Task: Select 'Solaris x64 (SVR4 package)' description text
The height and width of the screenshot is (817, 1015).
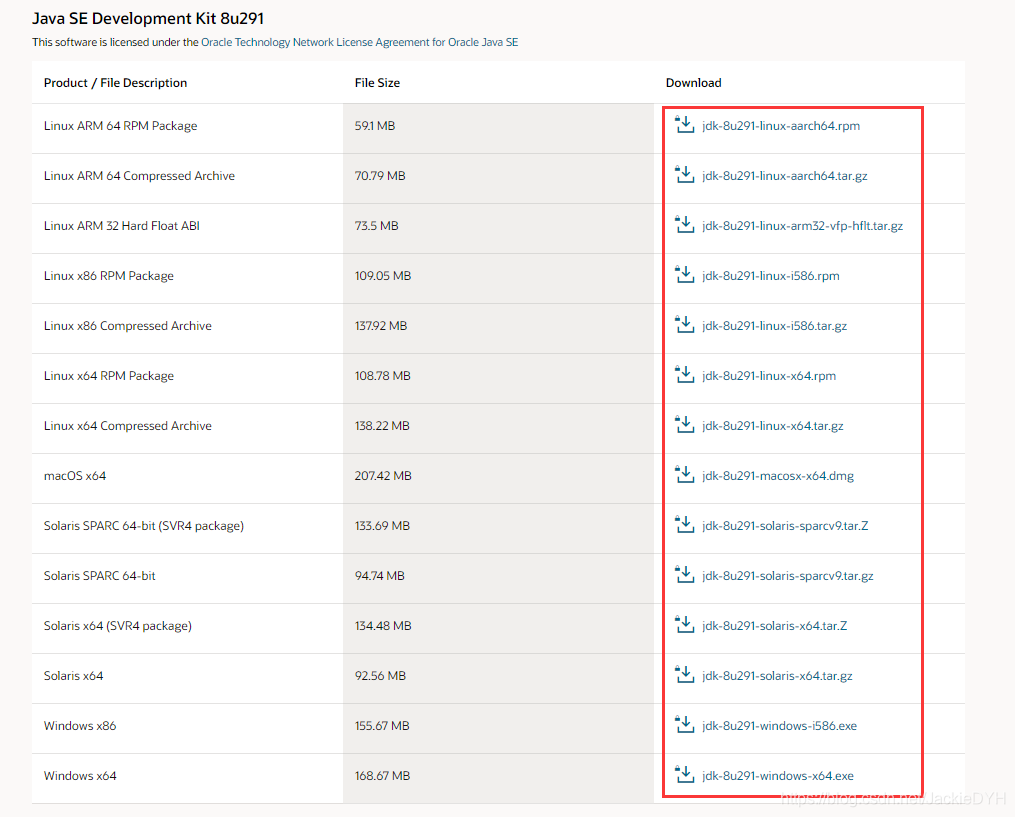Action: point(118,625)
